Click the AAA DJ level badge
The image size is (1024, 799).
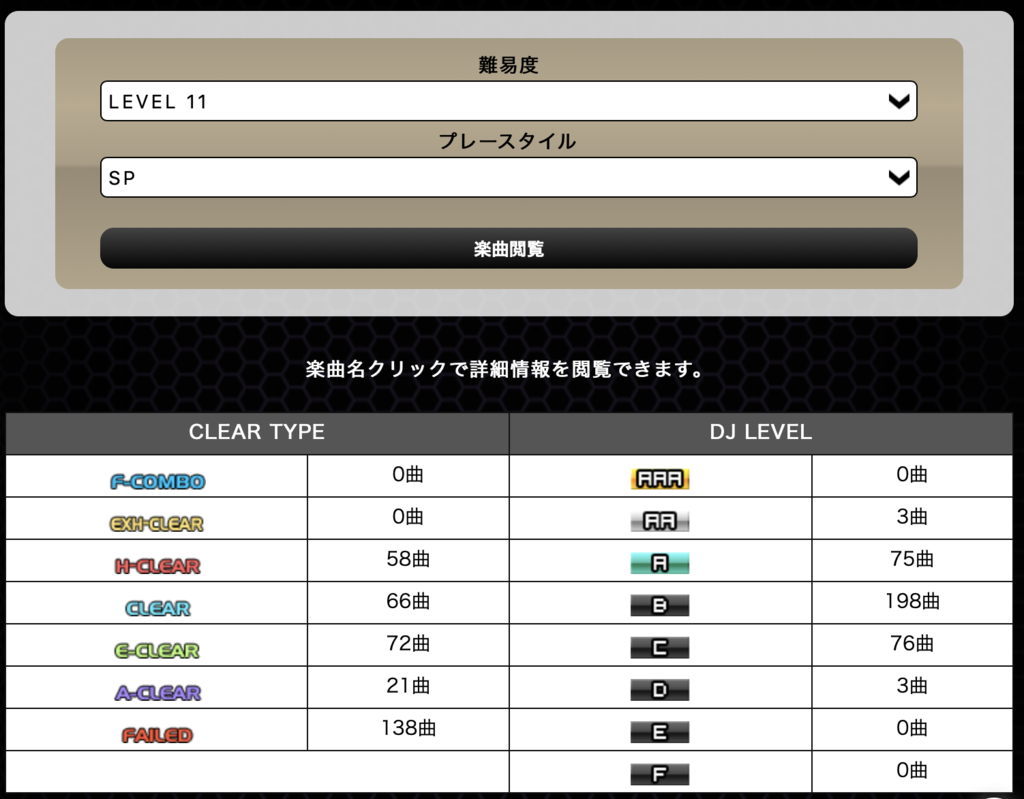coord(660,479)
